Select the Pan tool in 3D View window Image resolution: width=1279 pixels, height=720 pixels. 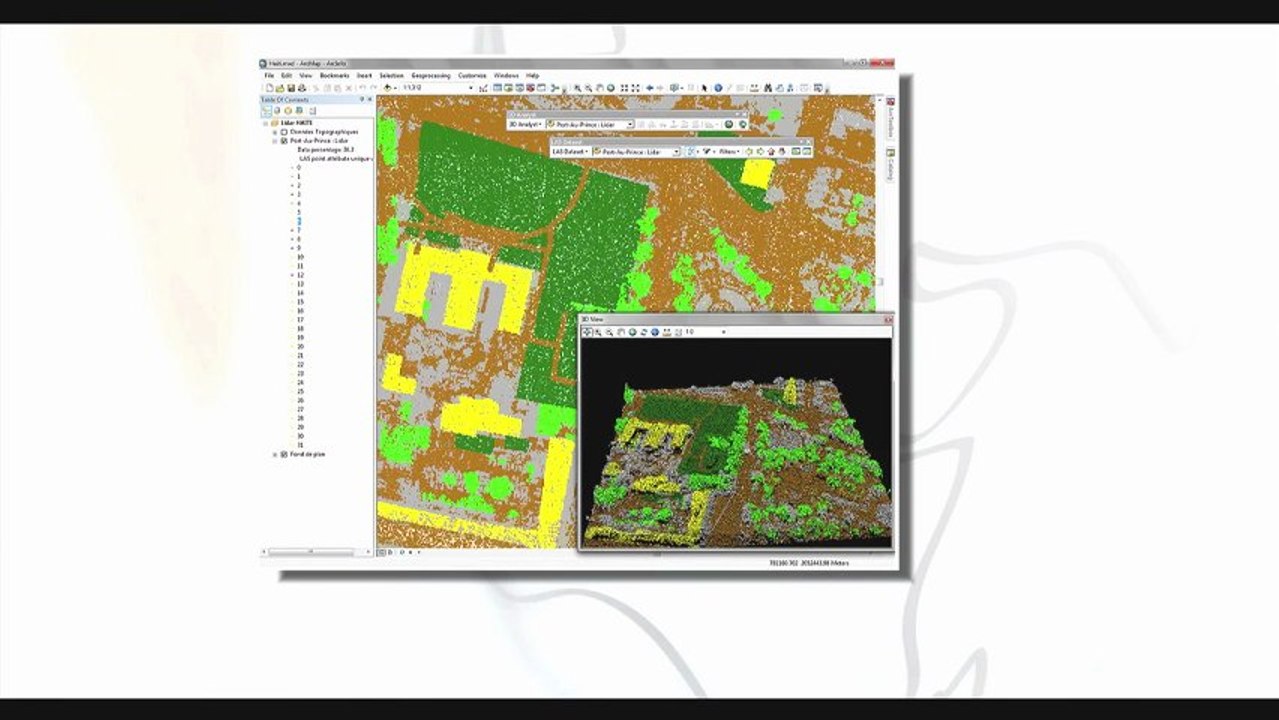[621, 332]
